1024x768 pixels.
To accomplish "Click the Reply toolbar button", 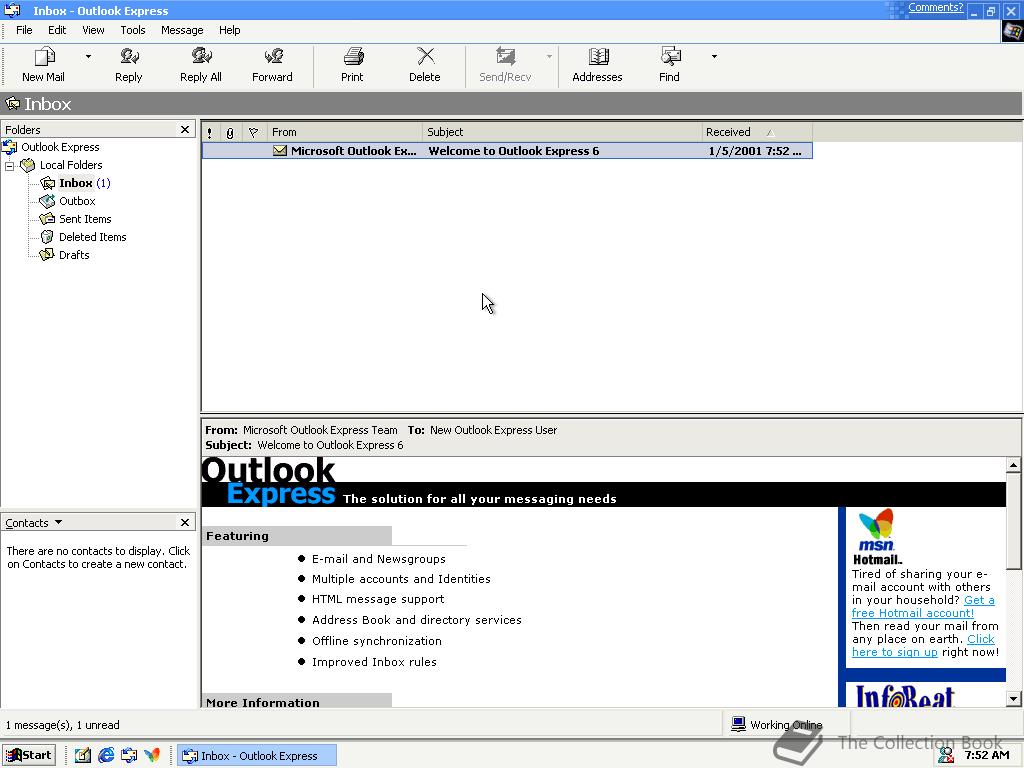I will click(x=129, y=65).
